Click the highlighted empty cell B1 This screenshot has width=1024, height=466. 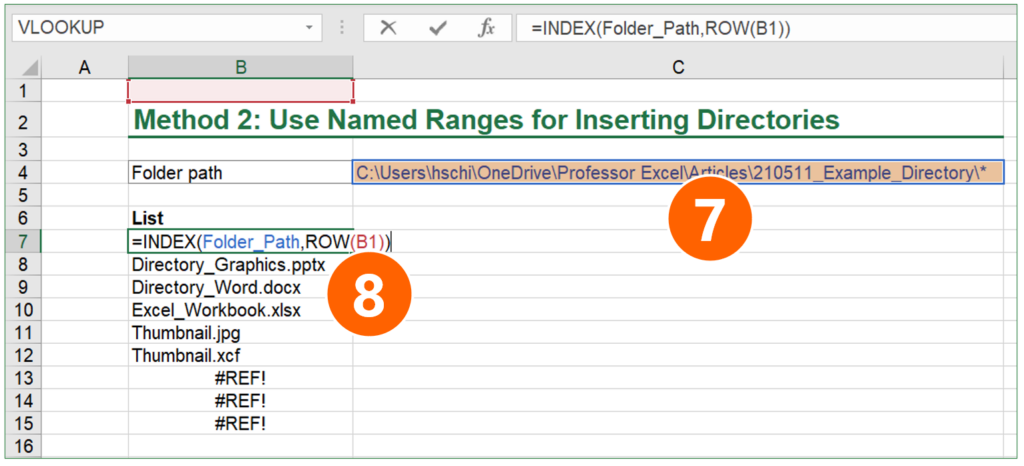pyautogui.click(x=241, y=91)
